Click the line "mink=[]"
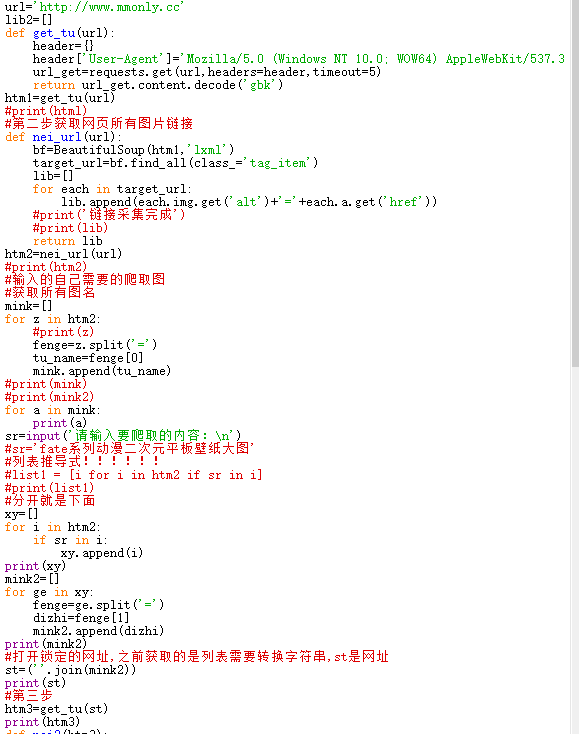579x734 pixels. pyautogui.click(x=29, y=306)
